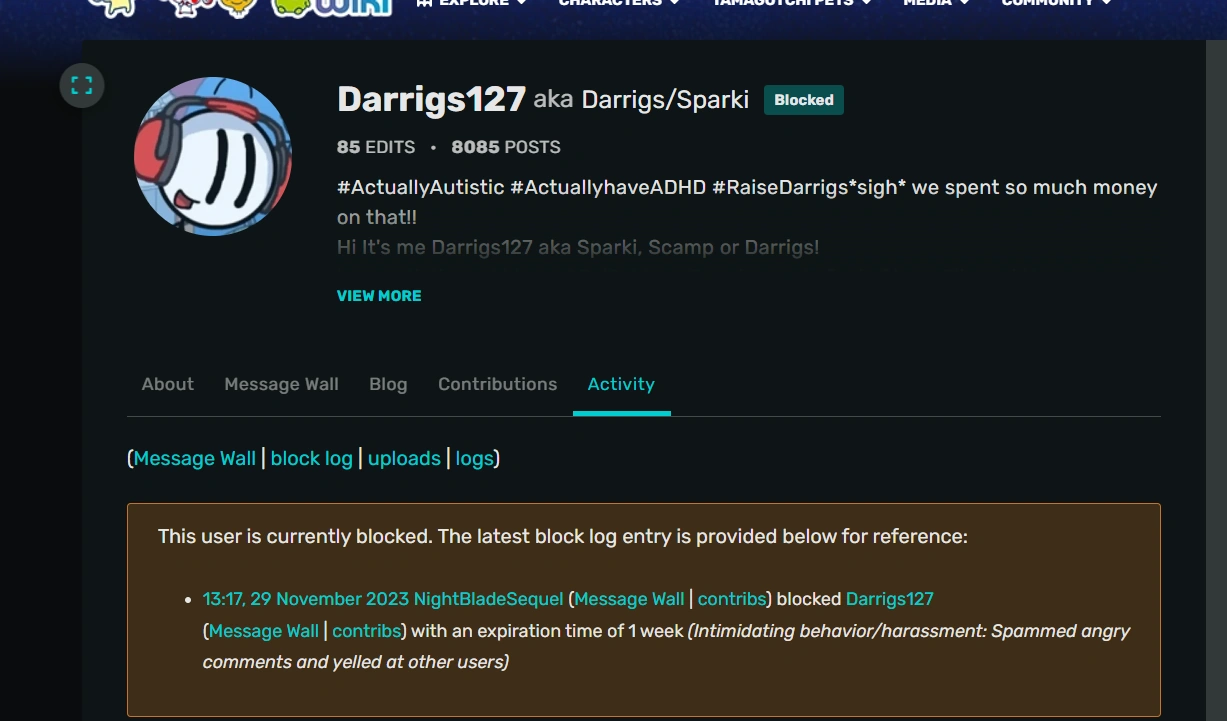Image resolution: width=1227 pixels, height=721 pixels.
Task: Open the Tamagotchi Pets dropdown
Action: 785,3
